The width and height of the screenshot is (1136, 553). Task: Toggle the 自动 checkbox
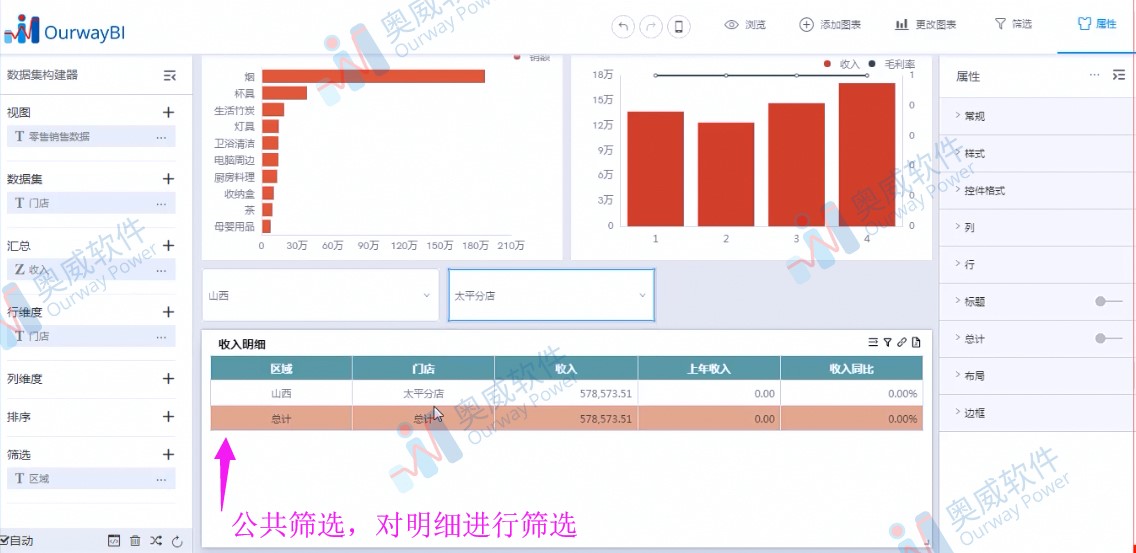point(4,541)
